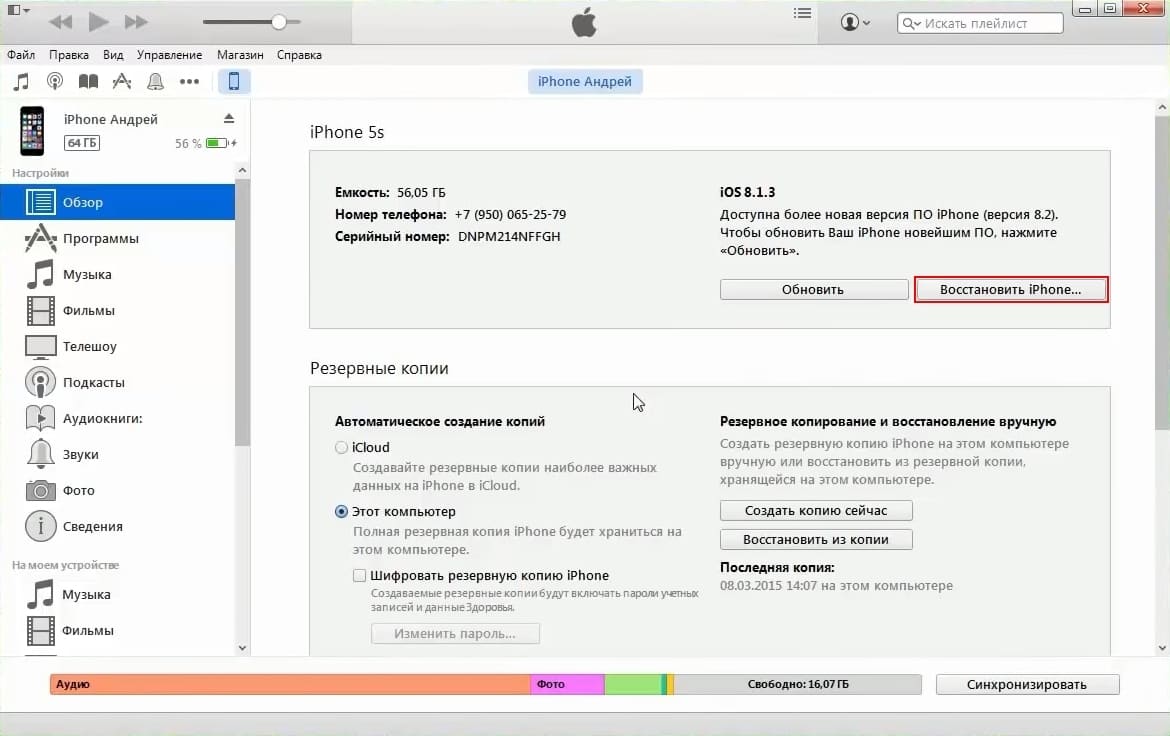Click Создать копию сейчас

[x=816, y=511]
